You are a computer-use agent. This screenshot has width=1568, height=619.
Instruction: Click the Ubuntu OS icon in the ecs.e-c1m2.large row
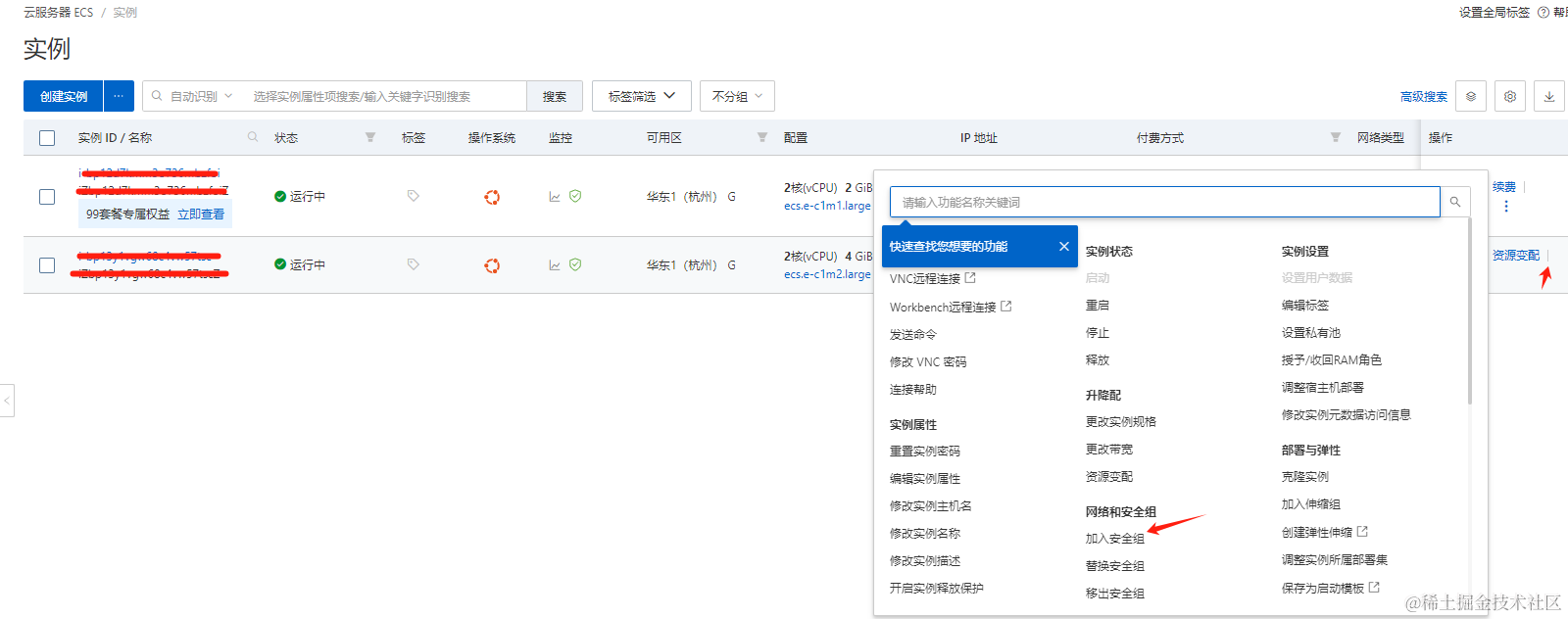click(x=492, y=265)
